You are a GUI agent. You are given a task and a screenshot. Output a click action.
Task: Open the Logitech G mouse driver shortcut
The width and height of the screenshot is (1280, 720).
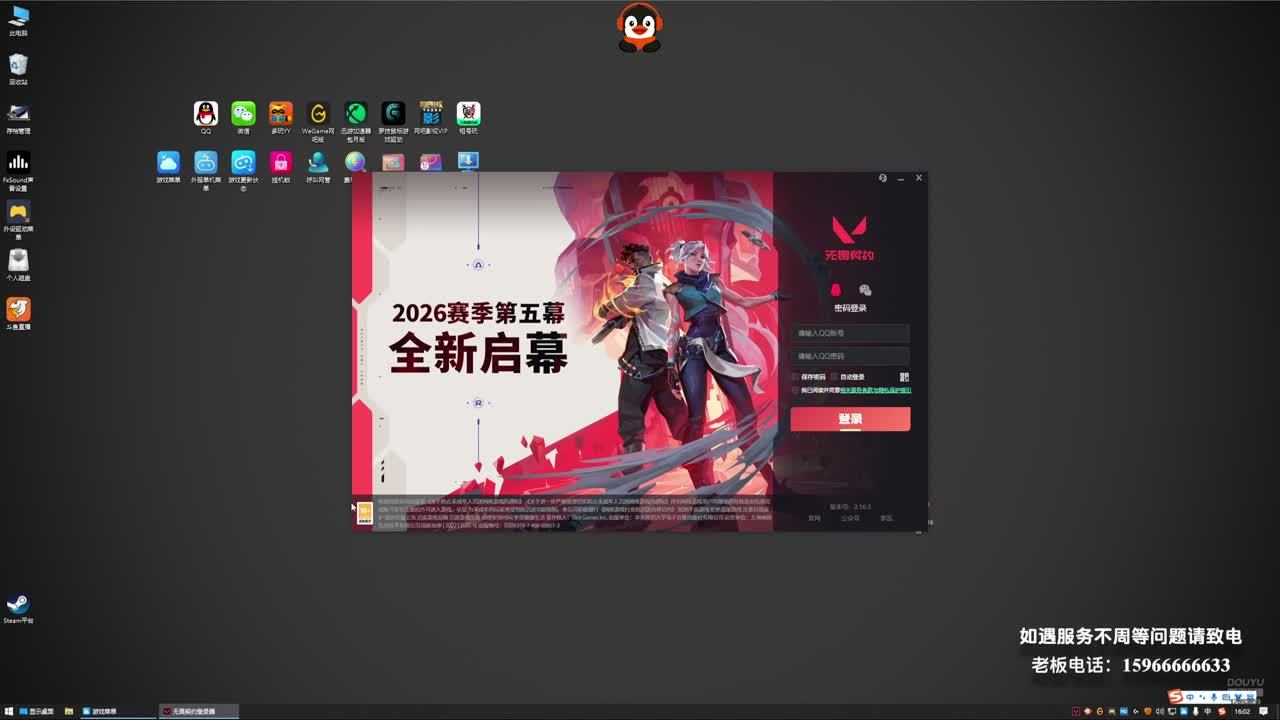393,122
